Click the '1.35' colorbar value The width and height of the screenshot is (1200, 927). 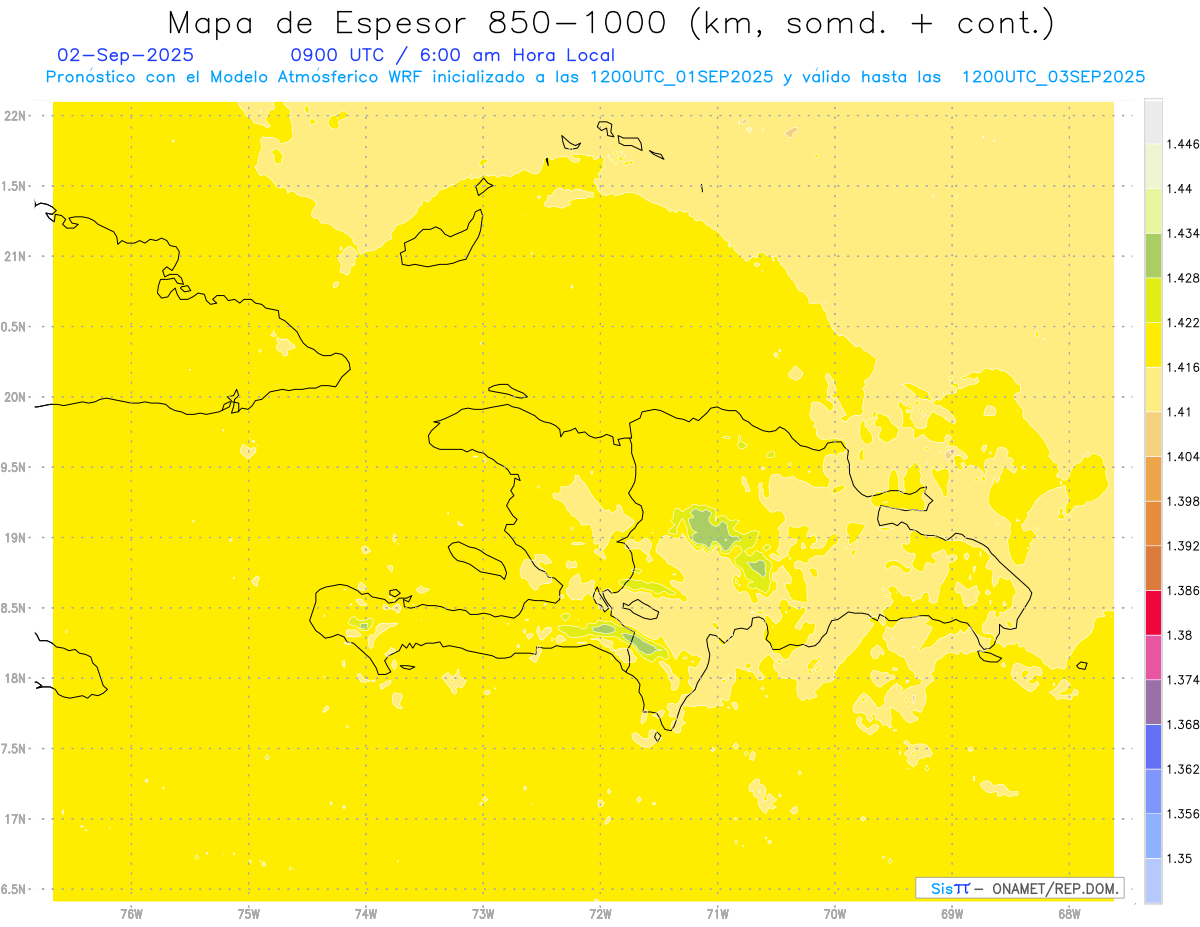point(1180,859)
